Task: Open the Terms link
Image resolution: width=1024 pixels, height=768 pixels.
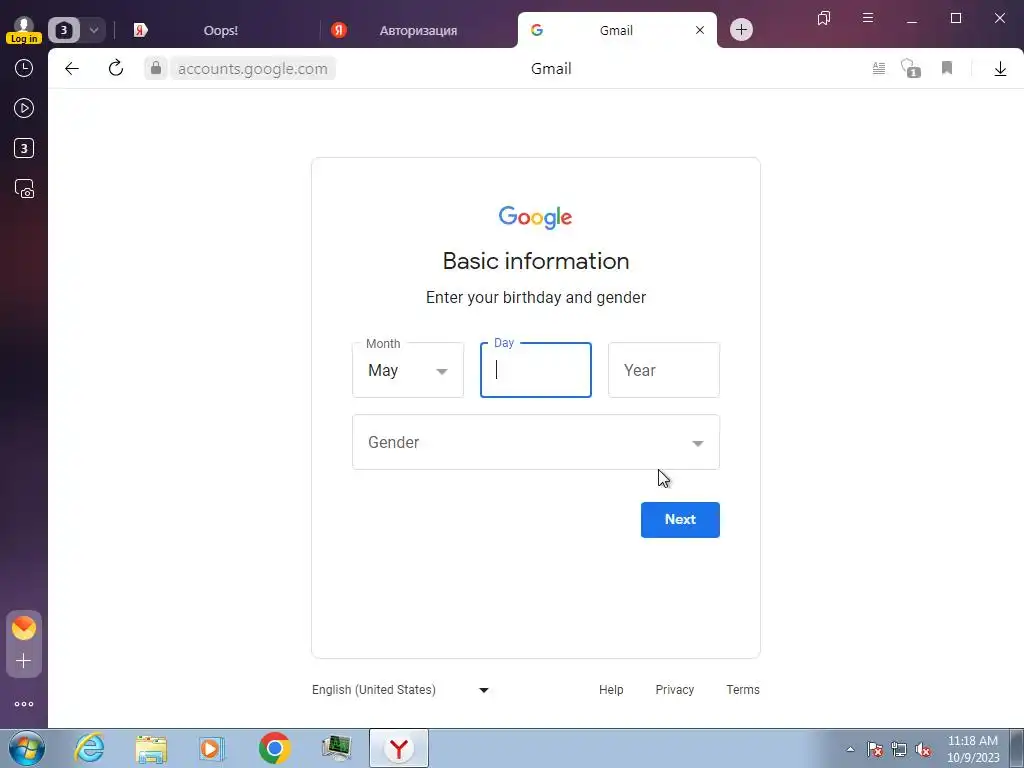Action: pos(743,690)
